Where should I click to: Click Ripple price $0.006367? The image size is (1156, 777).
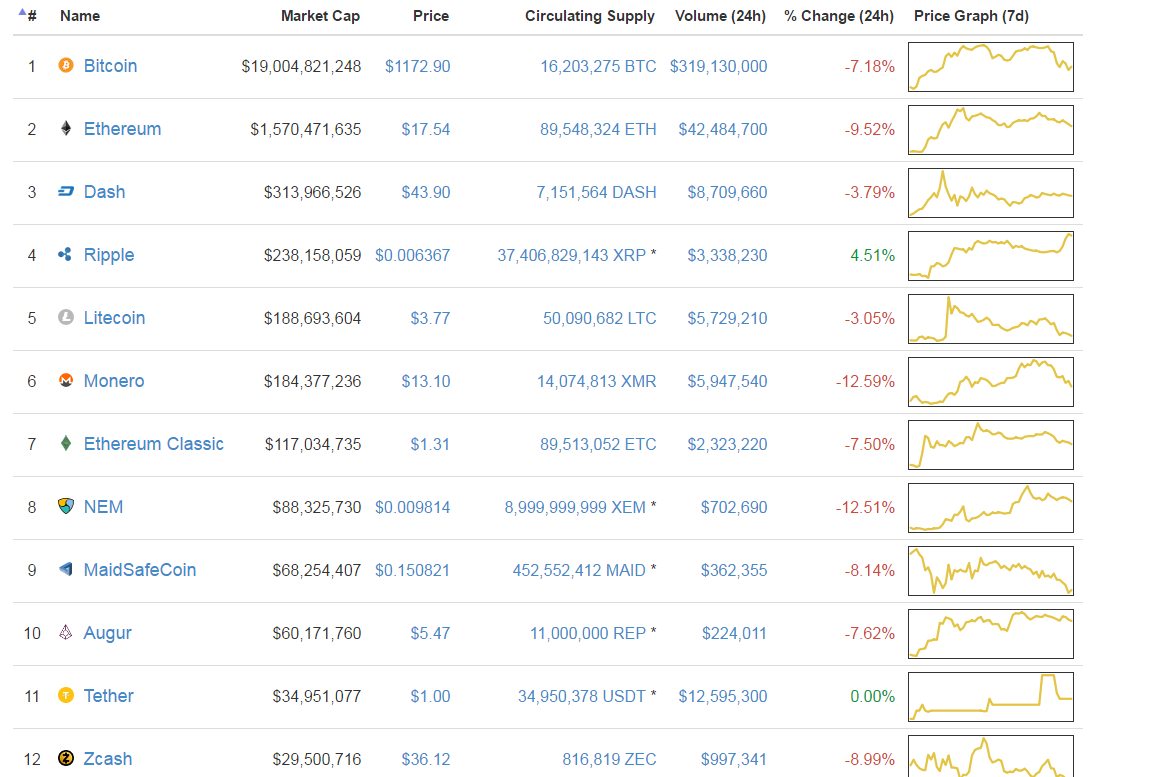coord(412,255)
